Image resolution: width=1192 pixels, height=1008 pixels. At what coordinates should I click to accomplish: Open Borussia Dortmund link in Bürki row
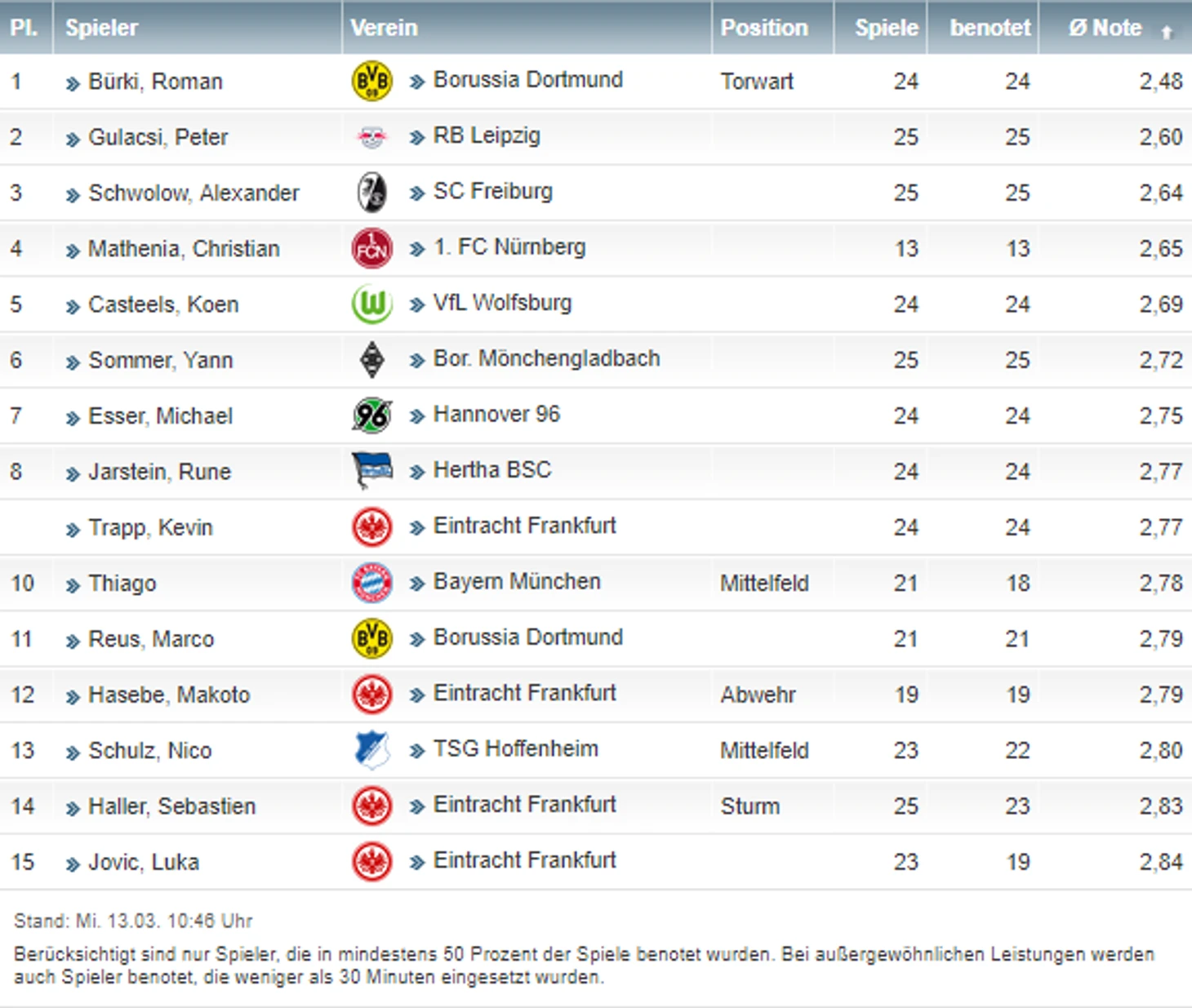tap(527, 80)
